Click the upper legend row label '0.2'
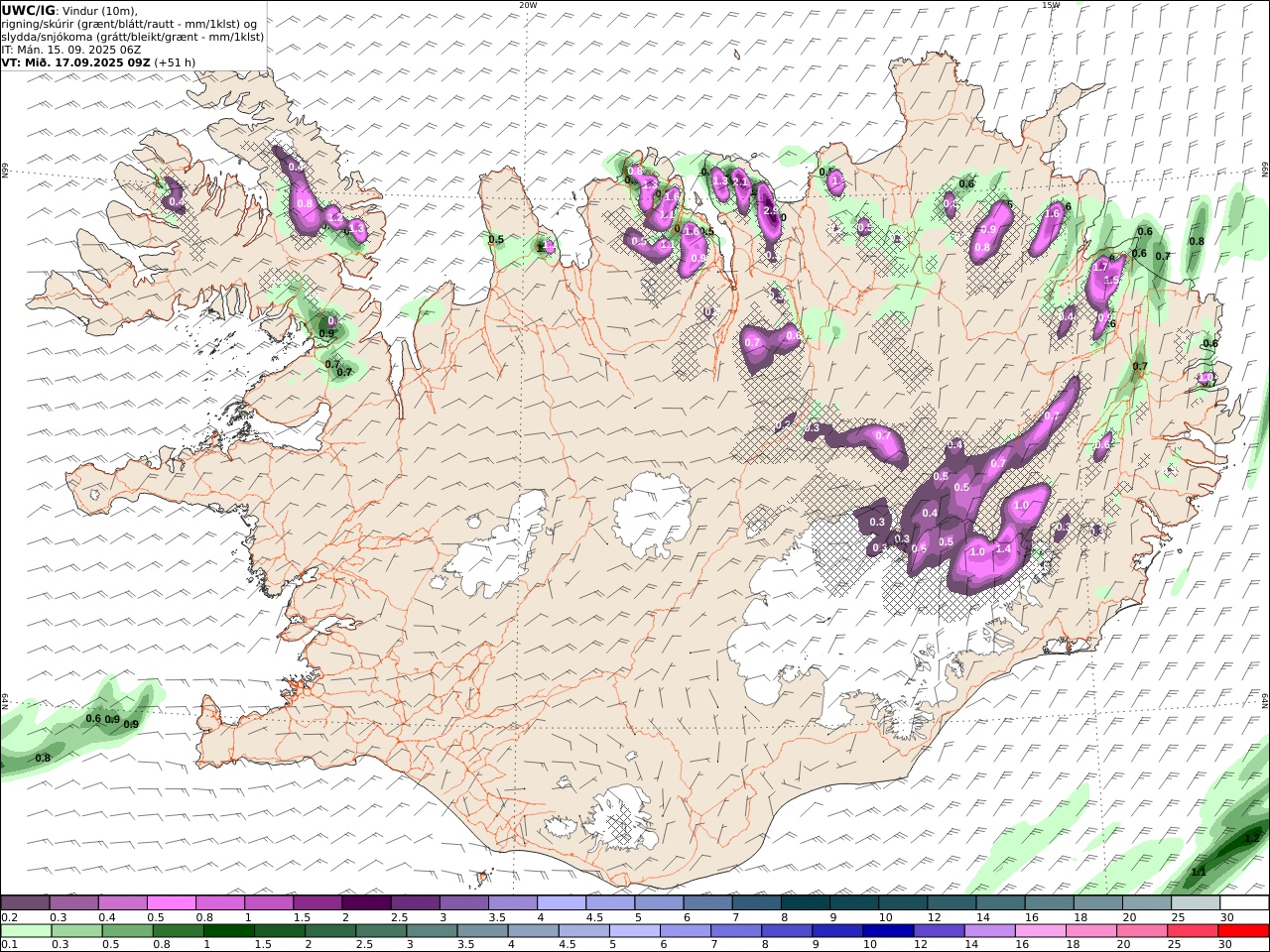 [9, 917]
